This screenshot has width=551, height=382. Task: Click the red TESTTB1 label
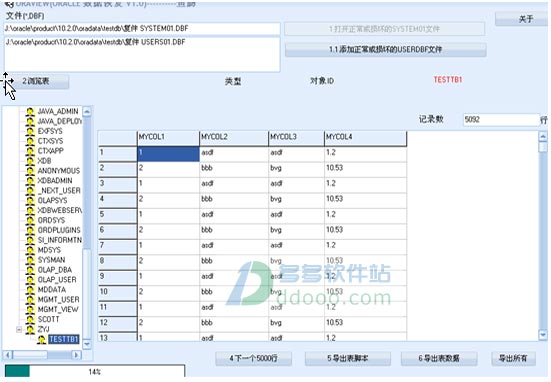pyautogui.click(x=448, y=80)
